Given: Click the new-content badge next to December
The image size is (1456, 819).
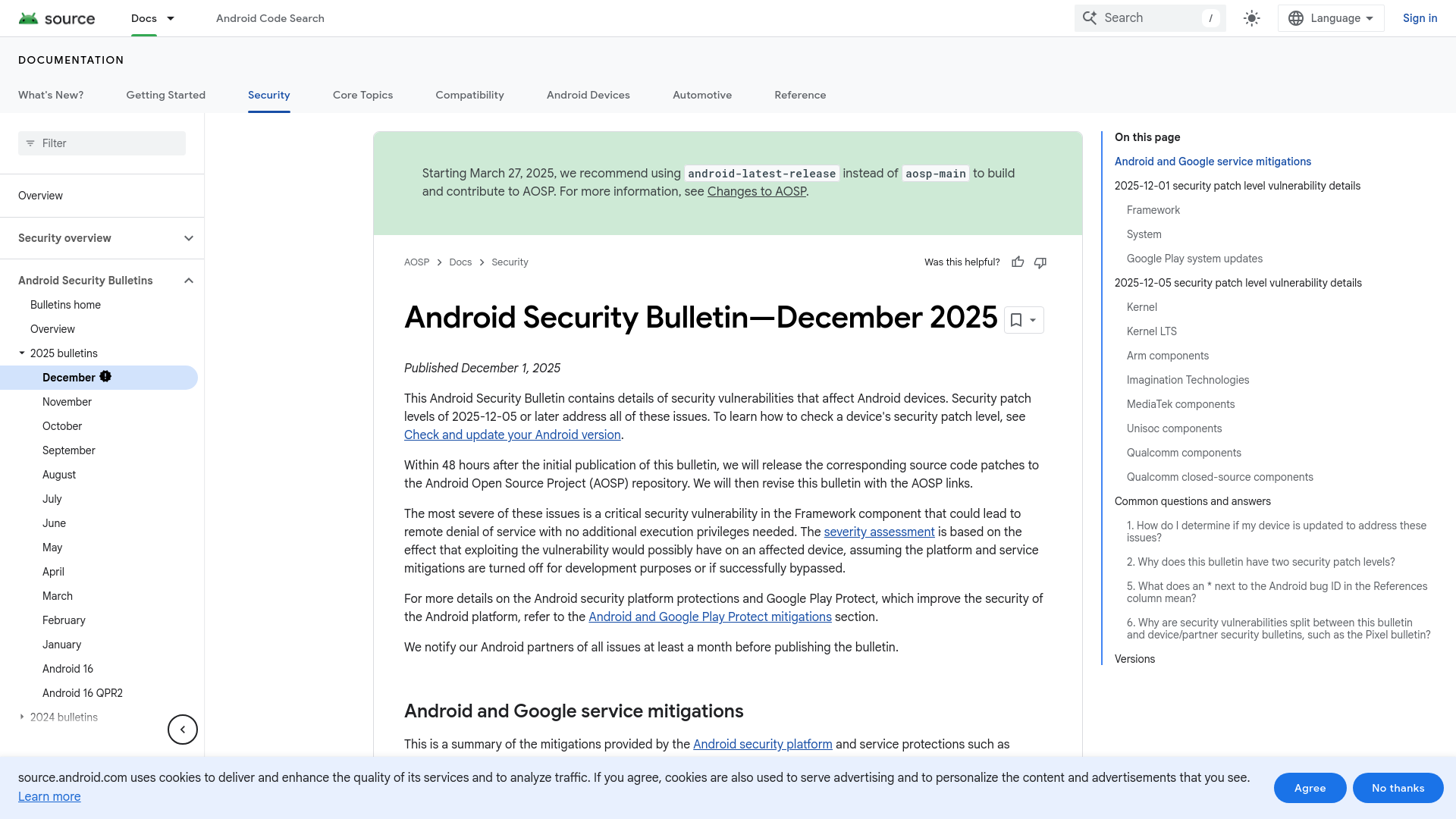Looking at the screenshot, I should point(105,377).
